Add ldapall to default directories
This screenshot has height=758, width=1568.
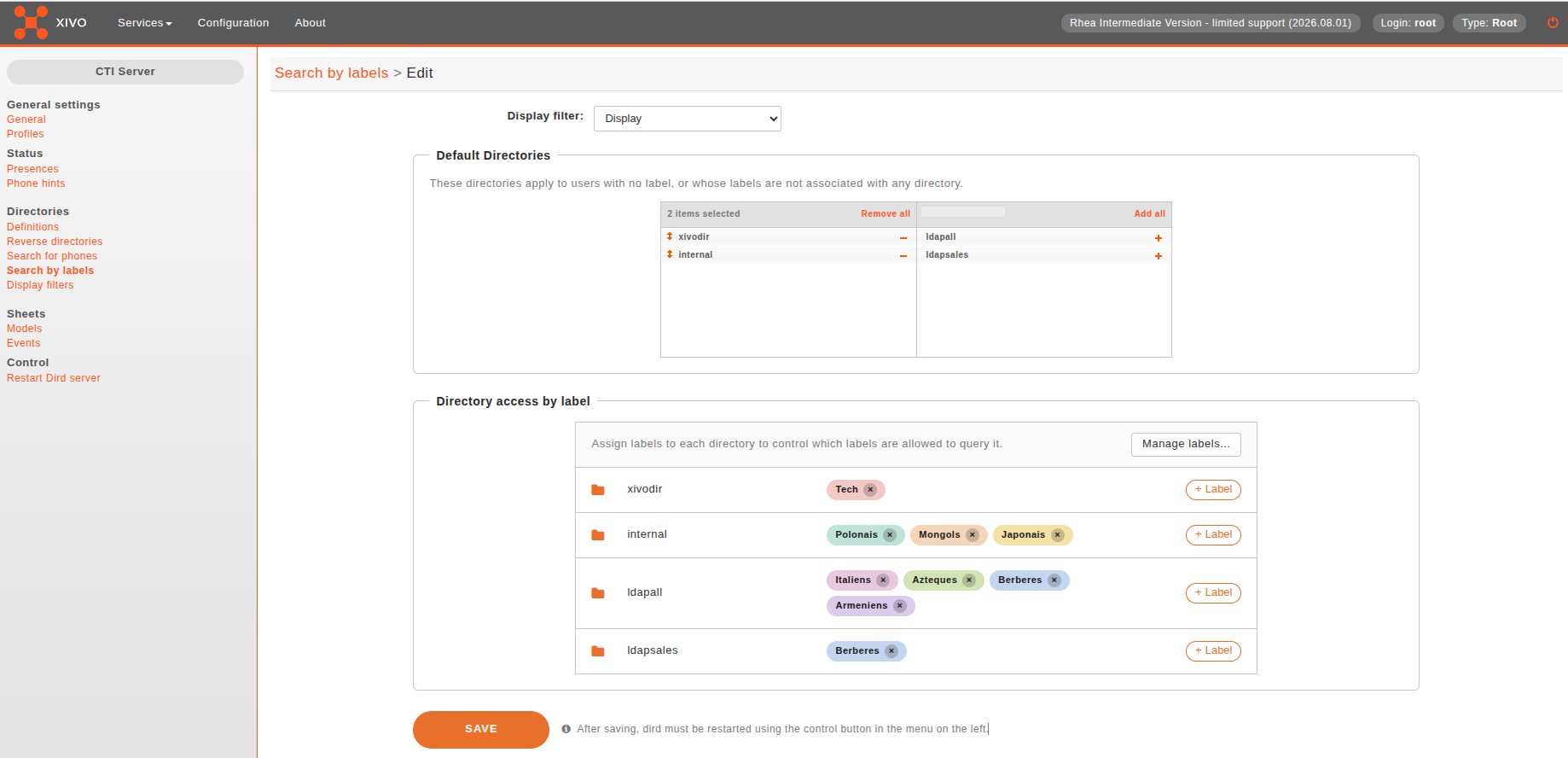pos(1159,238)
